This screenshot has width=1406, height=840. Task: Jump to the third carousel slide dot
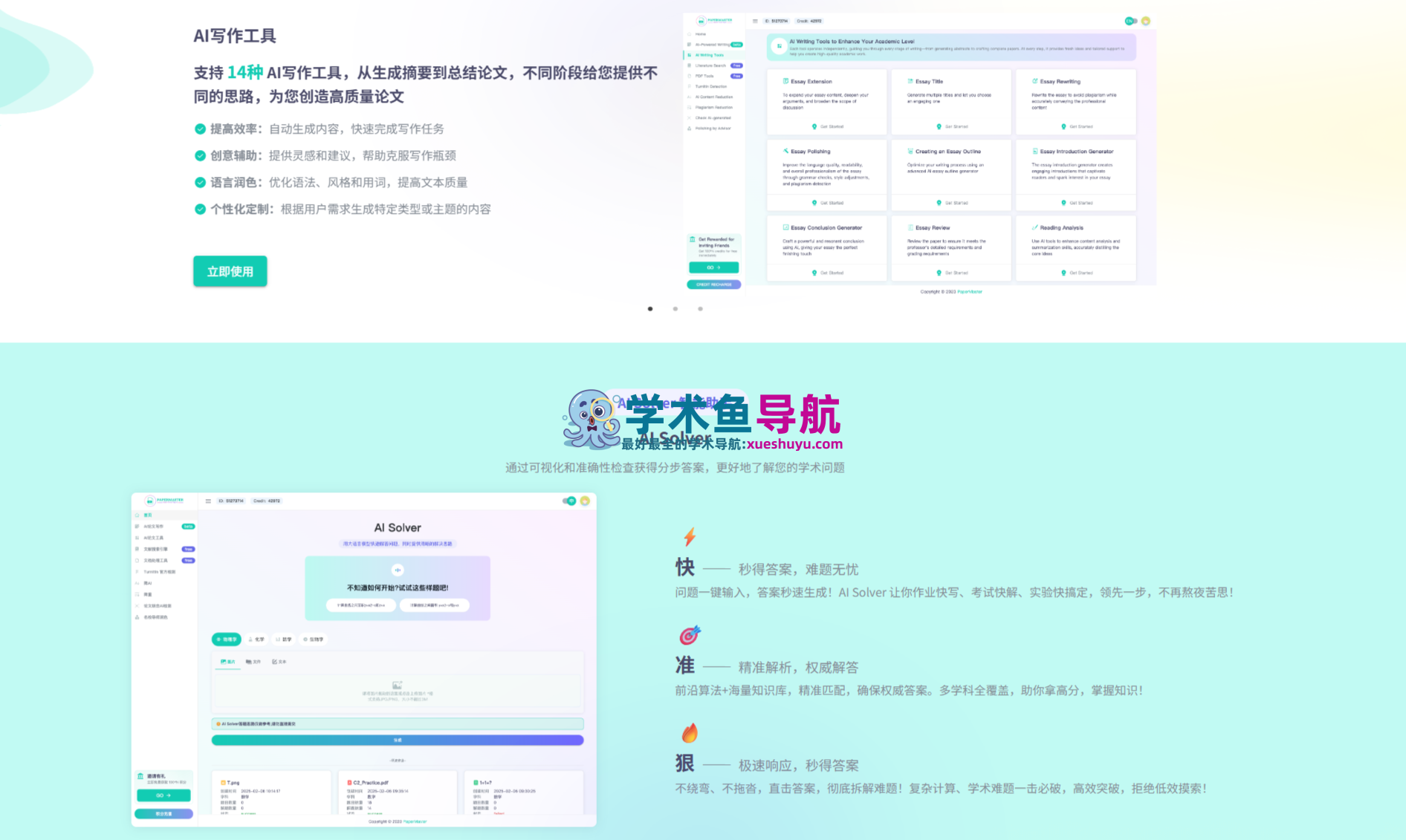[700, 309]
